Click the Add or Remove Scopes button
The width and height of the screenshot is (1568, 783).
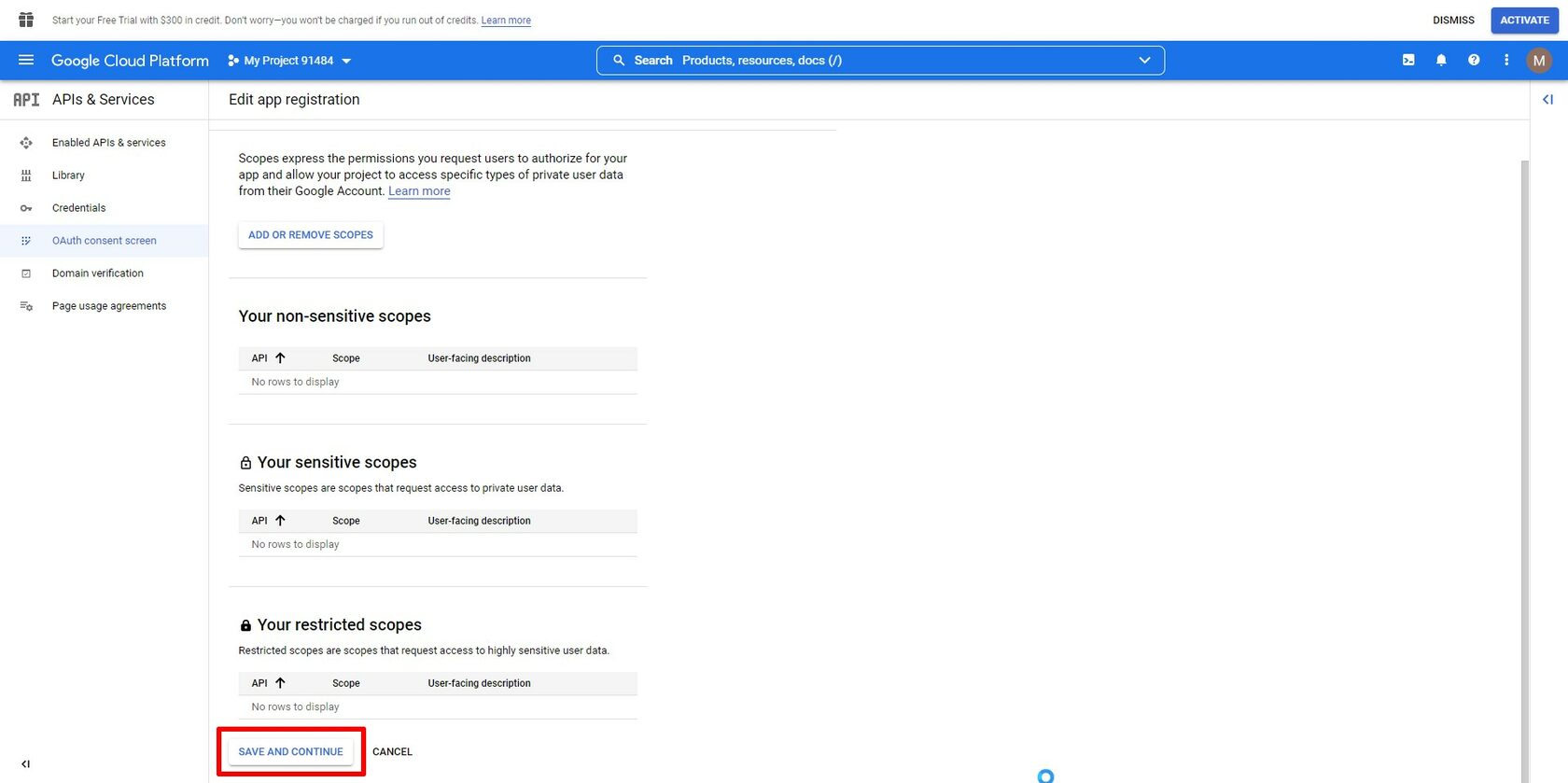[311, 235]
